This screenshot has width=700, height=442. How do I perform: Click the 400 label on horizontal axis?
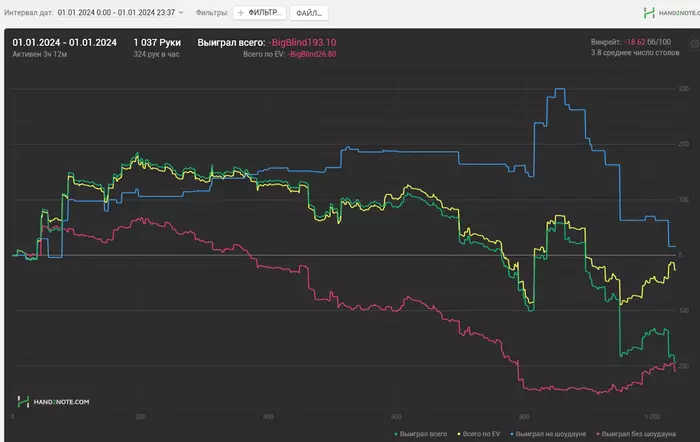tap(268, 417)
